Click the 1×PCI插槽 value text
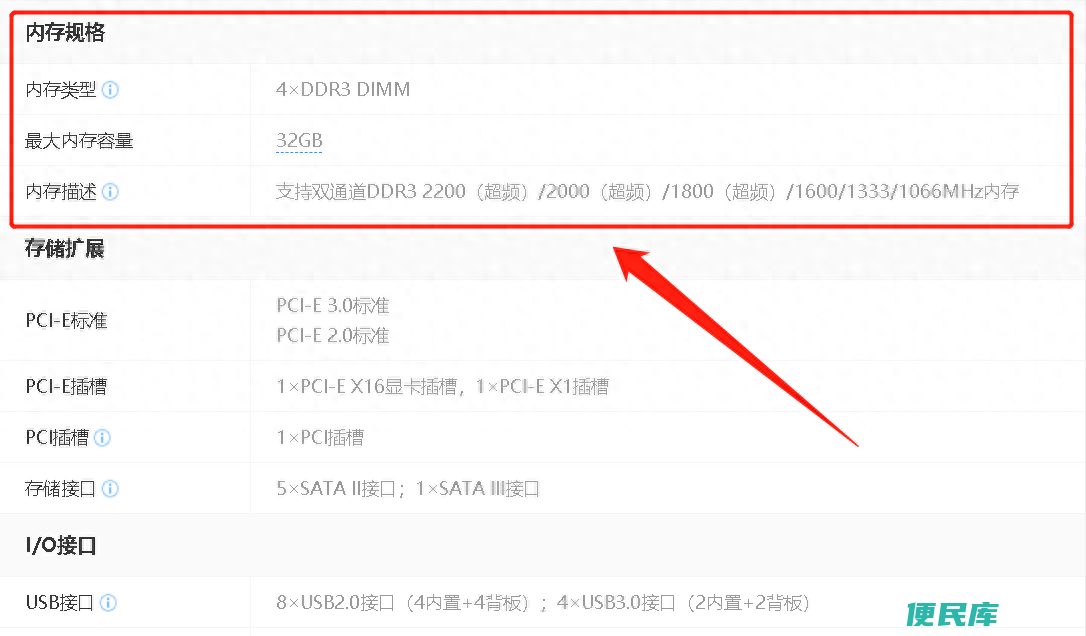This screenshot has width=1086, height=636. (320, 438)
